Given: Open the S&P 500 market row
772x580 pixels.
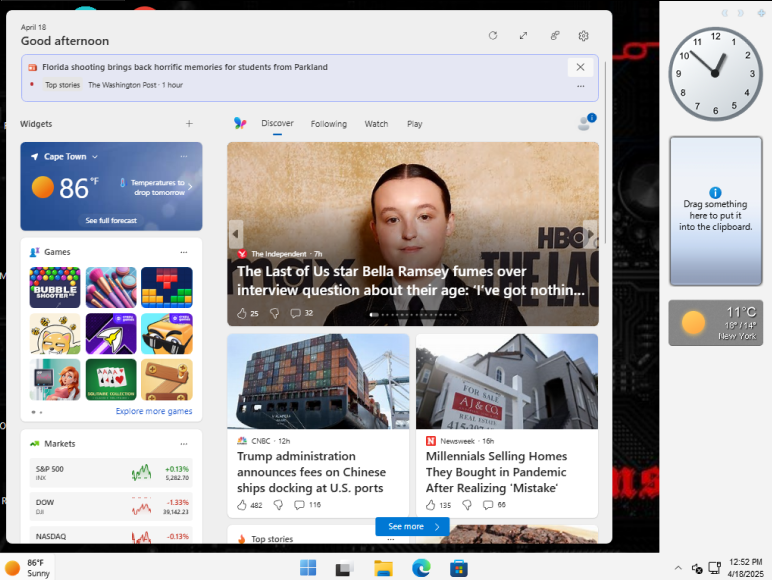Looking at the screenshot, I should pos(111,473).
